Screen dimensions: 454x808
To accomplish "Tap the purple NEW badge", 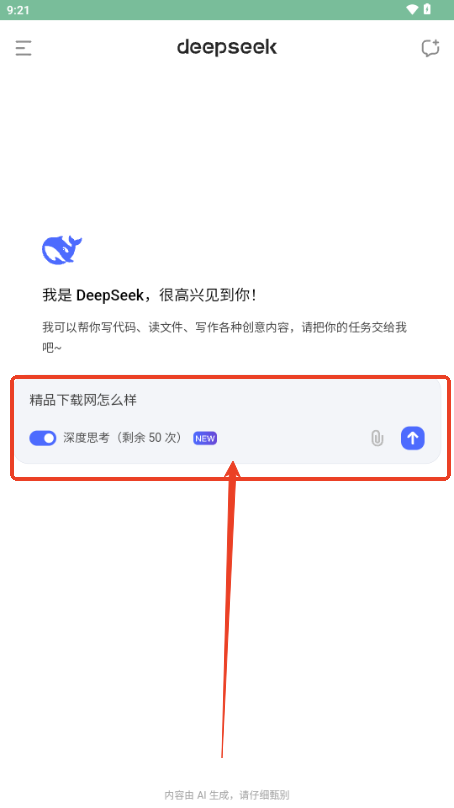I will tap(205, 439).
